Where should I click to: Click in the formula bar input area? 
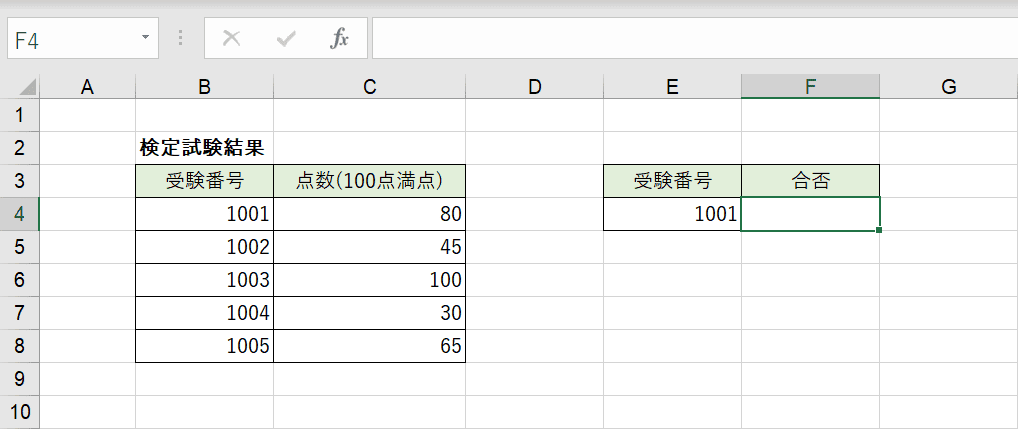point(695,38)
